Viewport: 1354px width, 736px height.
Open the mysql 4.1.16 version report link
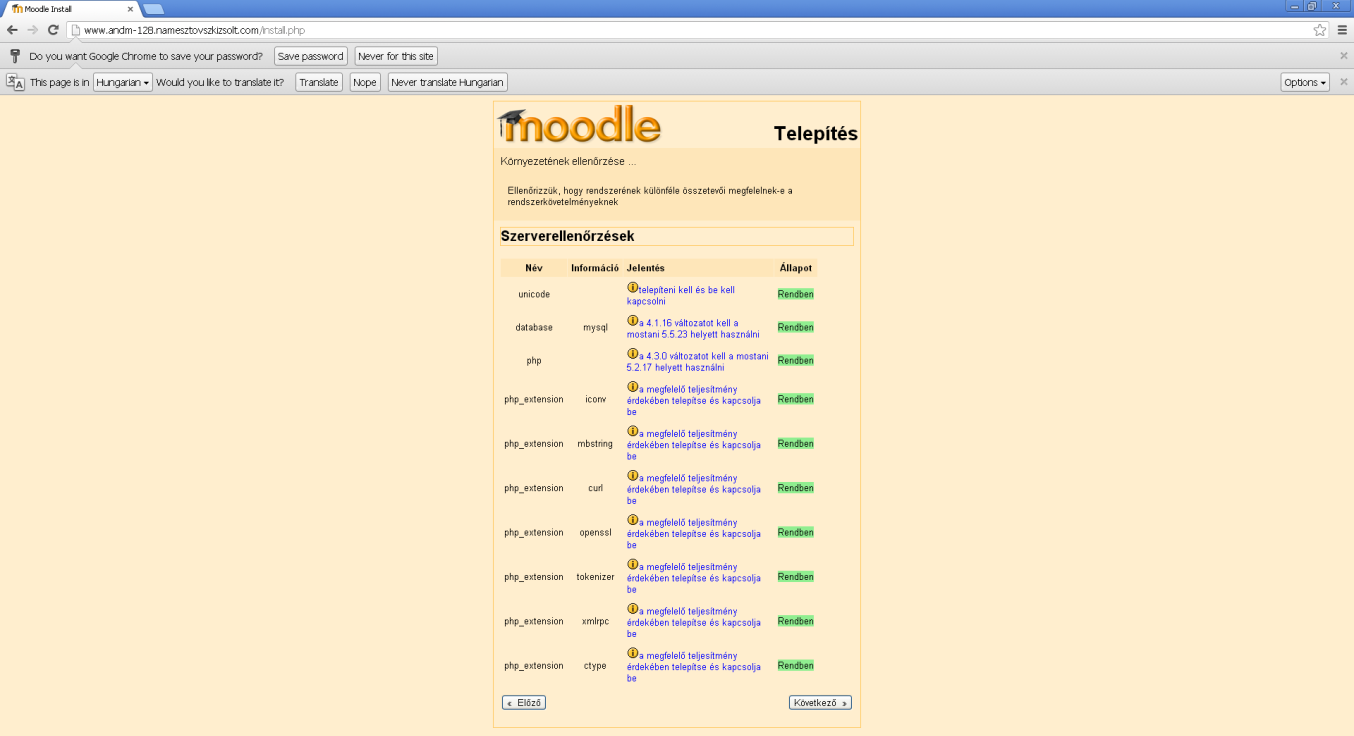click(693, 328)
